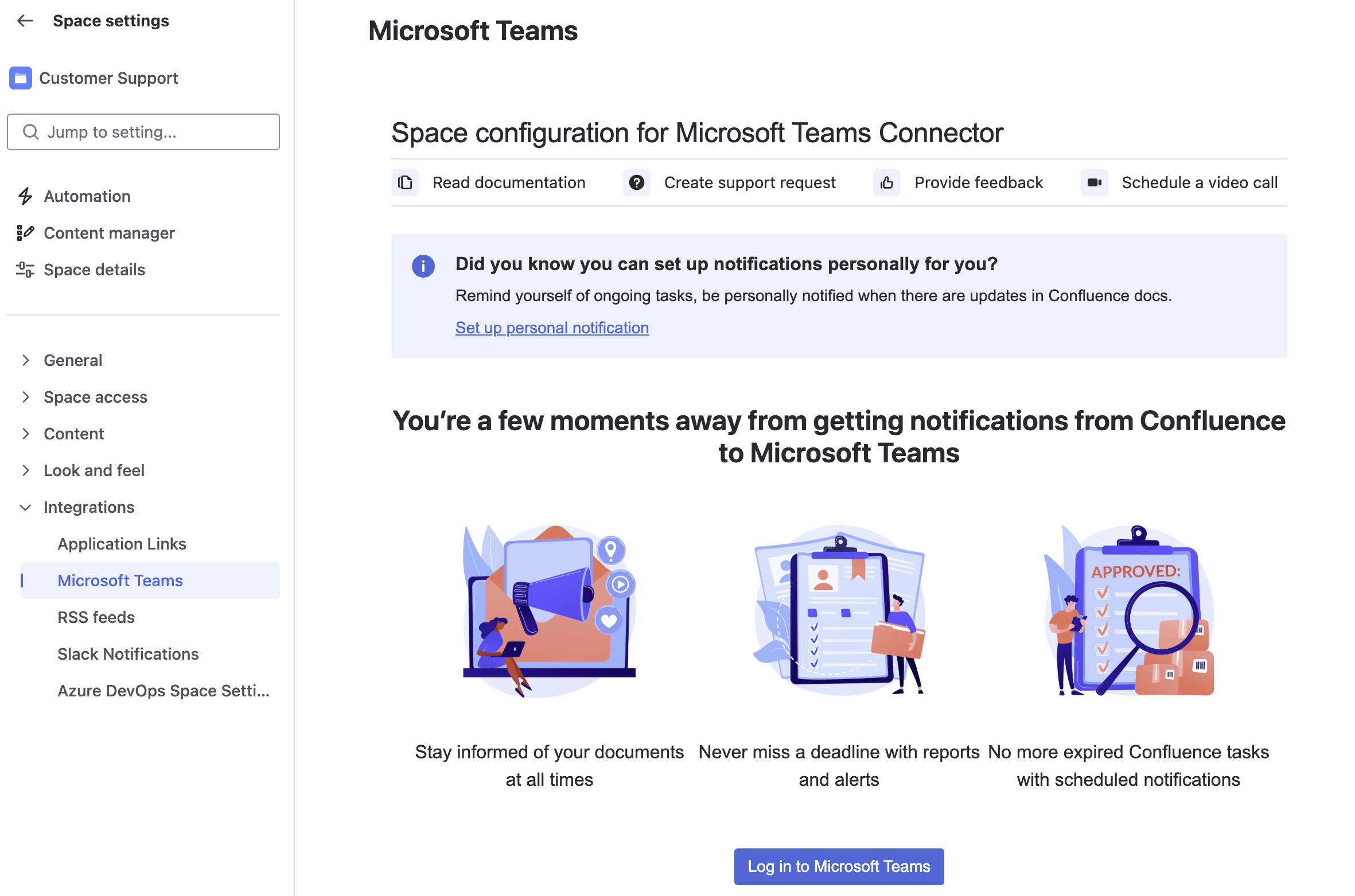The image size is (1355, 896).
Task: Click the Customer Support space icon
Action: coord(21,78)
